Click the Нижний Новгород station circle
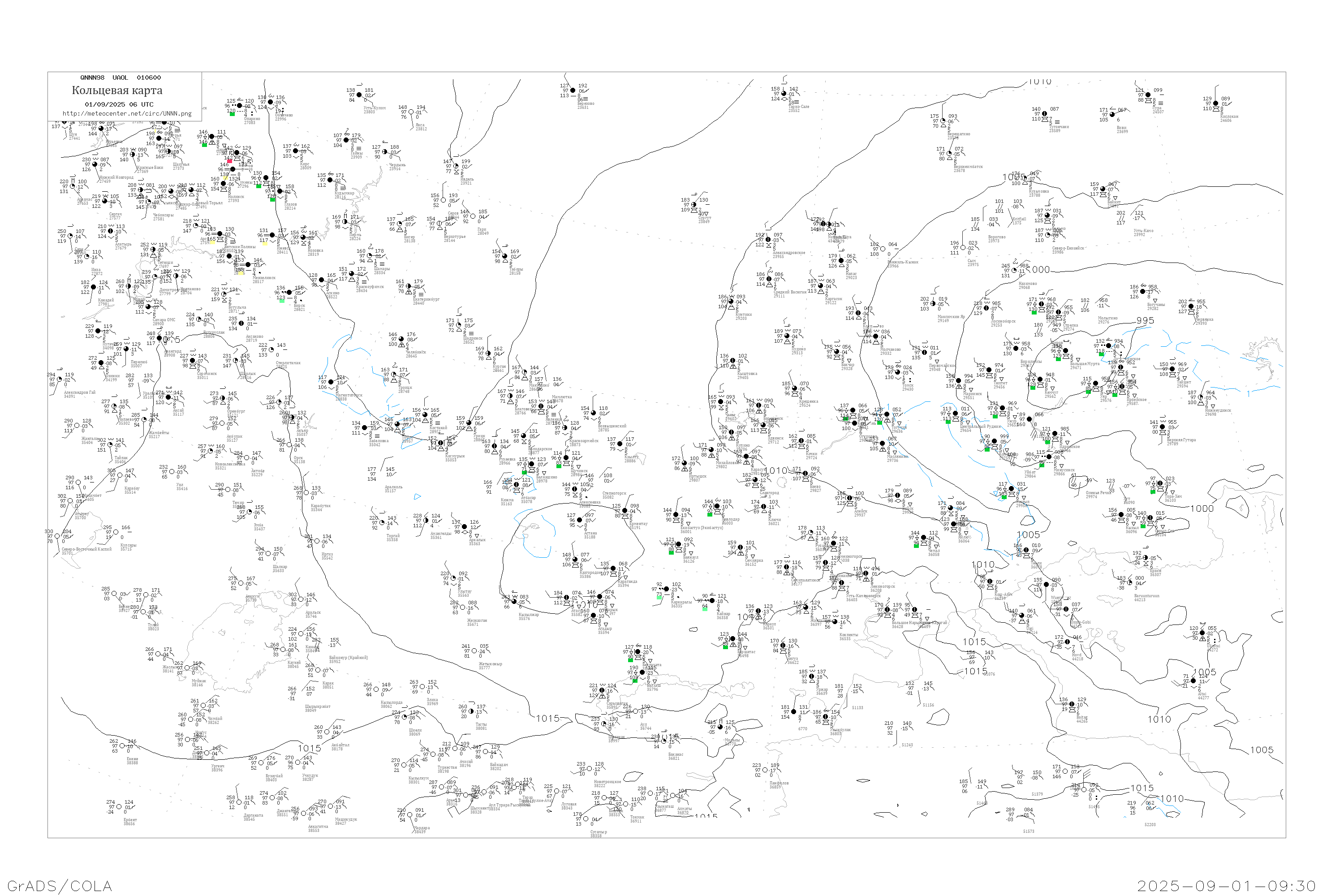1344x896 pixels. pyautogui.click(x=95, y=164)
